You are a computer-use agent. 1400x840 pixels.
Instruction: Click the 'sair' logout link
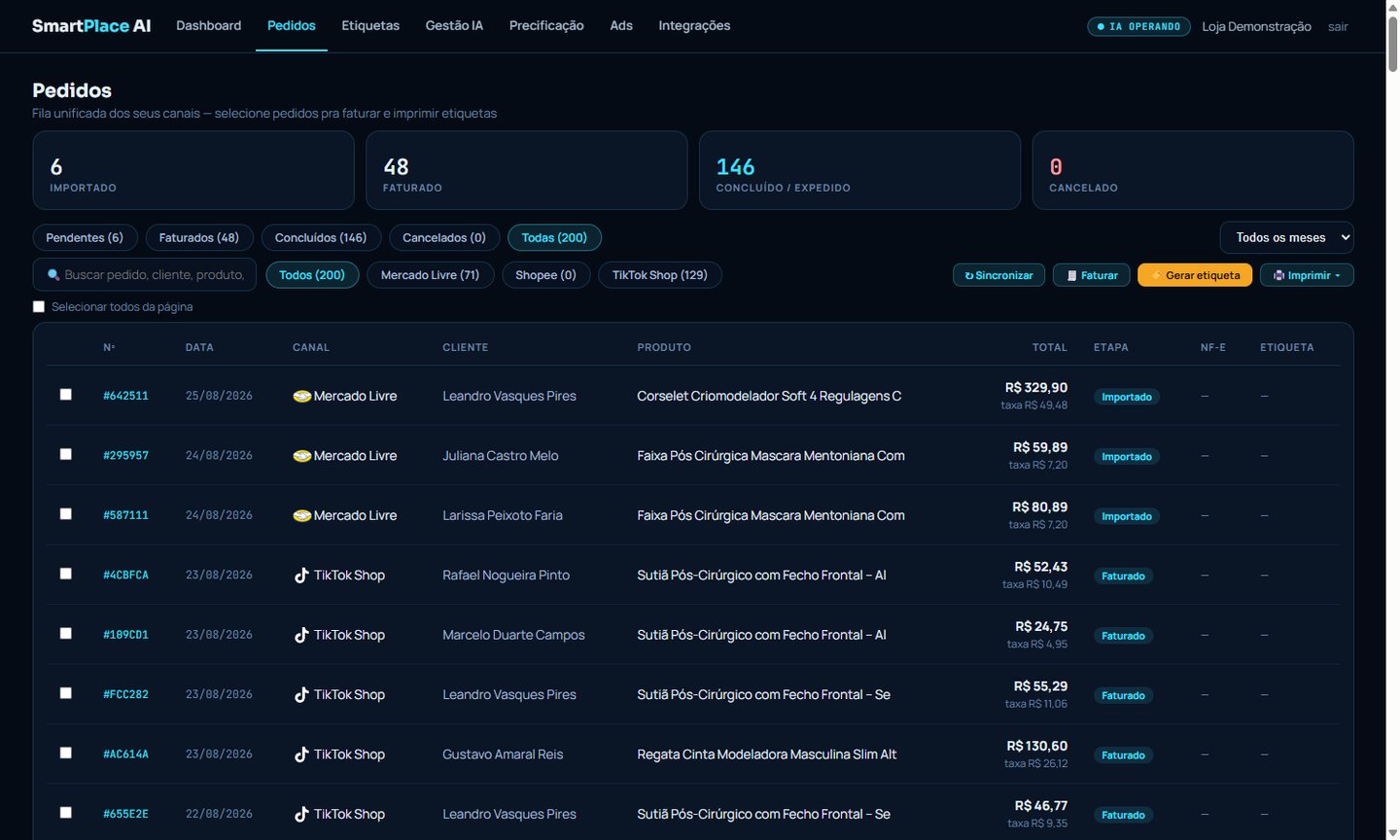point(1338,26)
